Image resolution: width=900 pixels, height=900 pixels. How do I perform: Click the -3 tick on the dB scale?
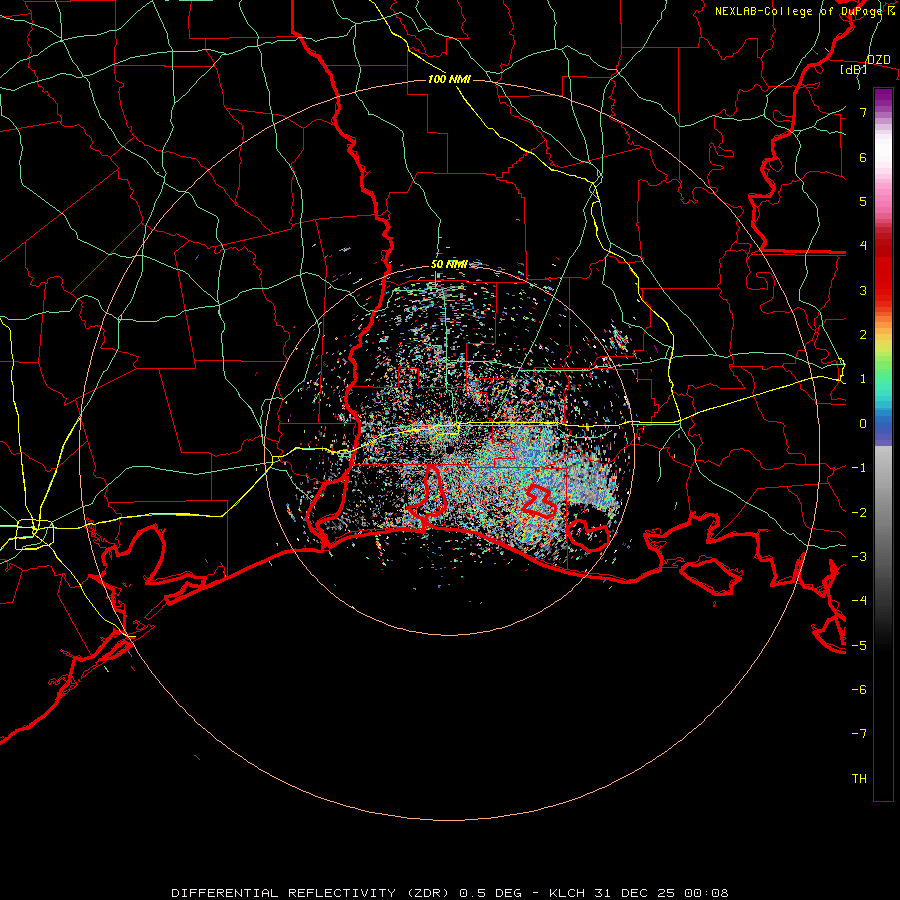tap(859, 557)
